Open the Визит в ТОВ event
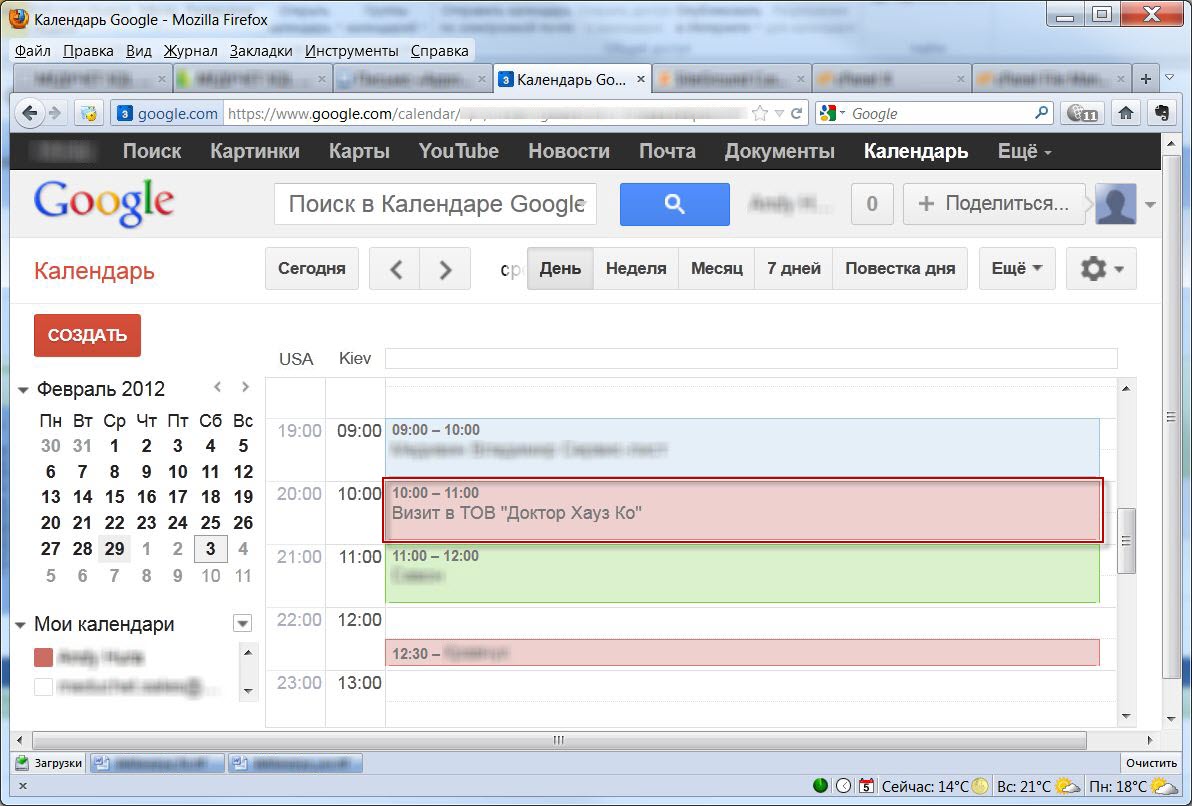Screen dimensions: 1192x806 point(743,510)
